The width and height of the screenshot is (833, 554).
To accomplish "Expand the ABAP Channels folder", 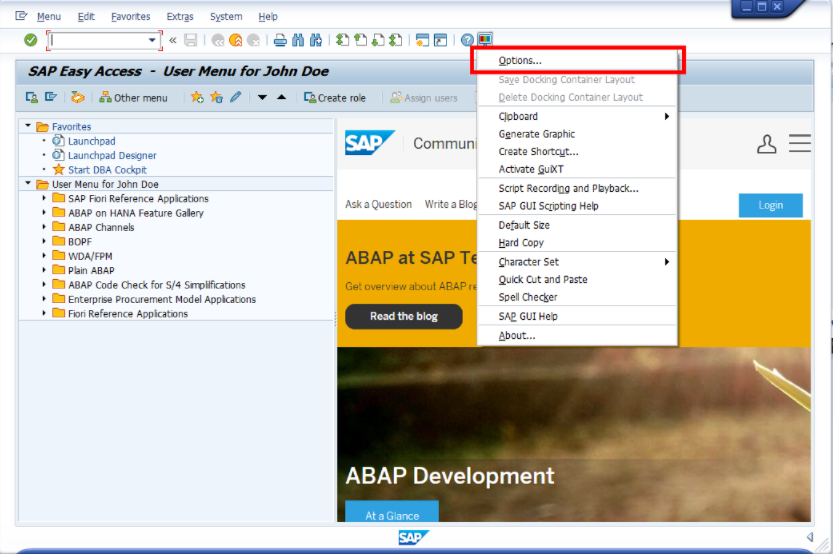I will pos(44,227).
